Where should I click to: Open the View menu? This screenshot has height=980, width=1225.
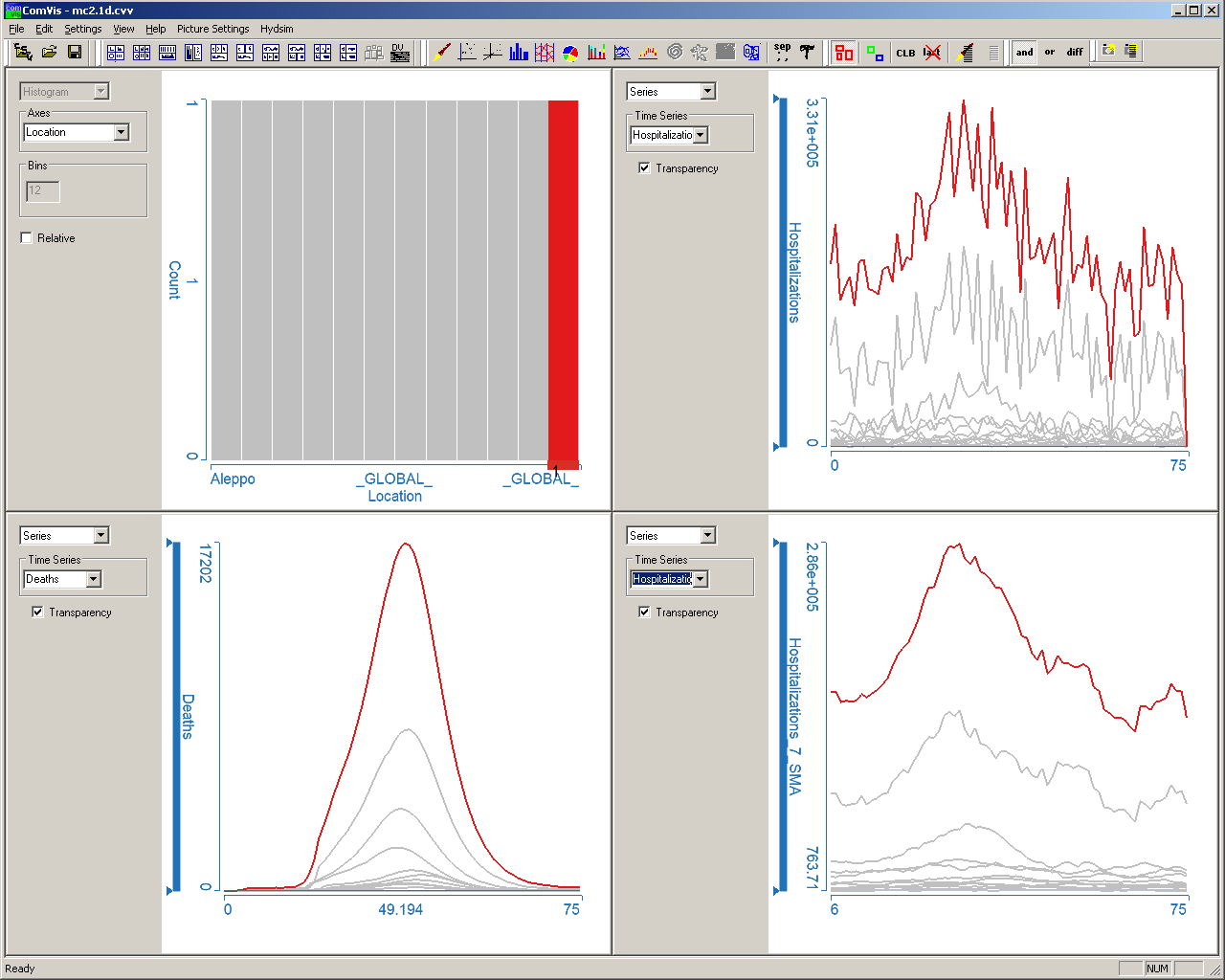point(123,29)
